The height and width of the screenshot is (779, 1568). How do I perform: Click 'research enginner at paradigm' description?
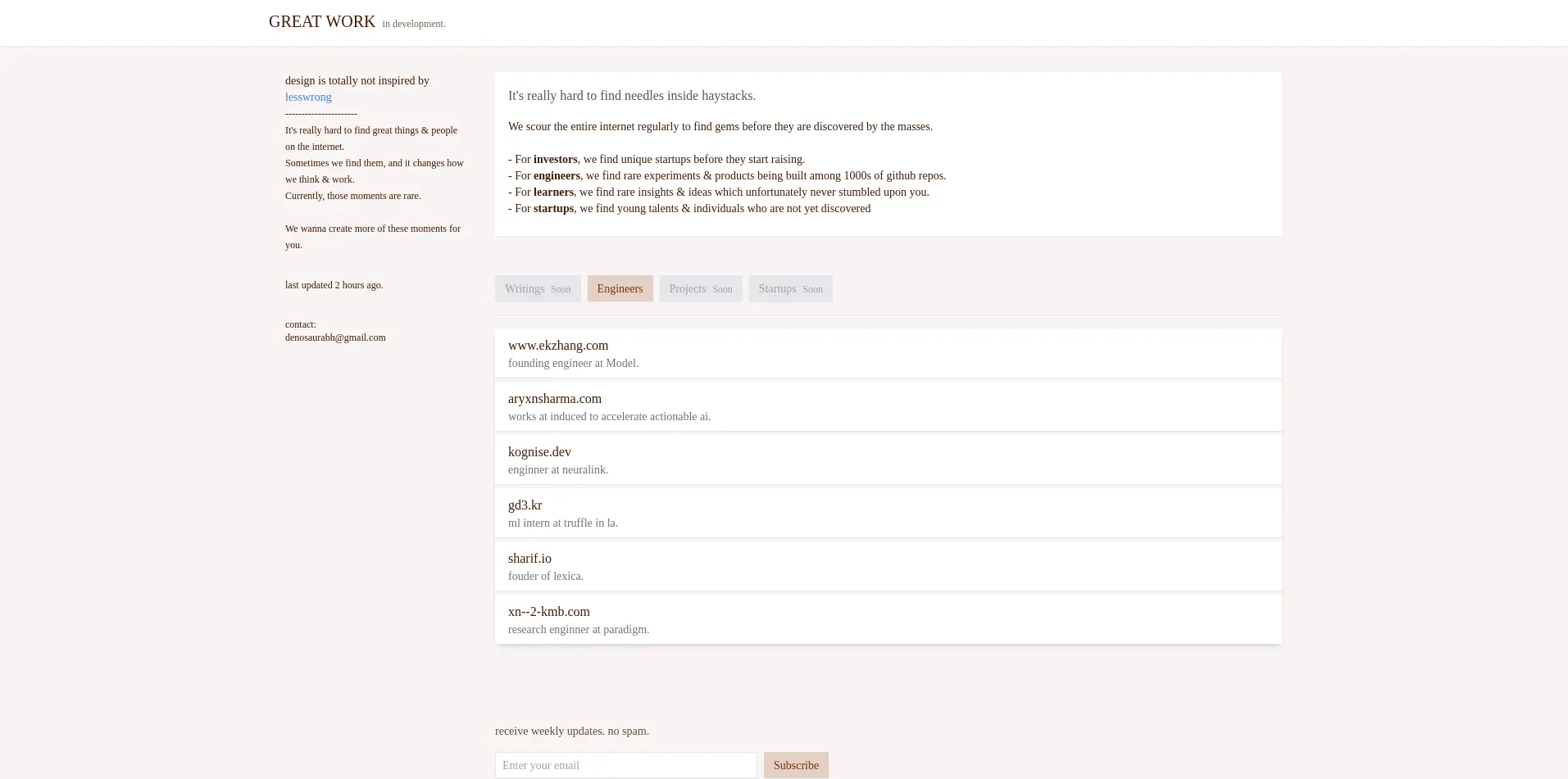point(578,630)
